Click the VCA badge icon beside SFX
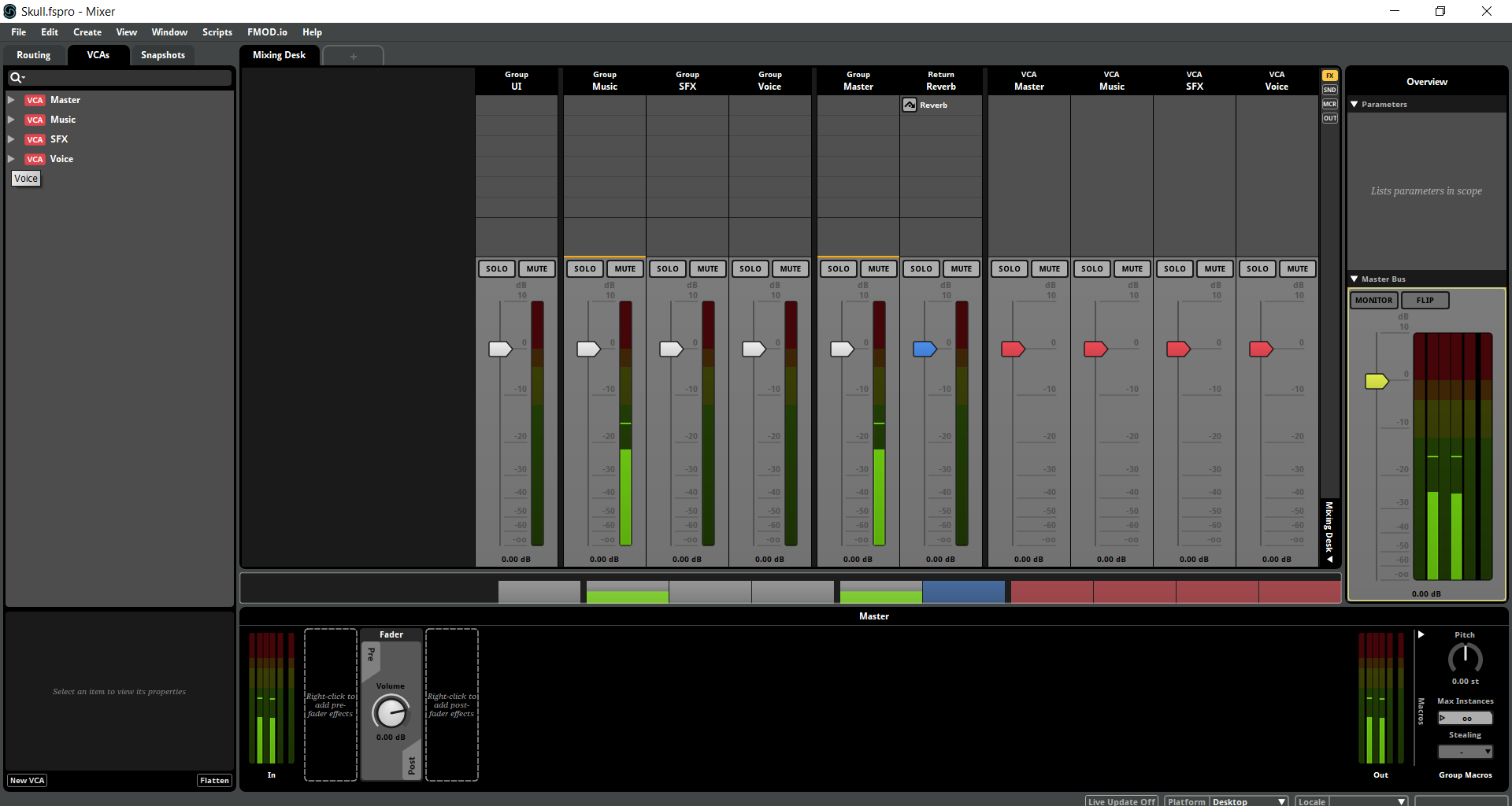Screen dimensions: 1512x806 point(35,140)
